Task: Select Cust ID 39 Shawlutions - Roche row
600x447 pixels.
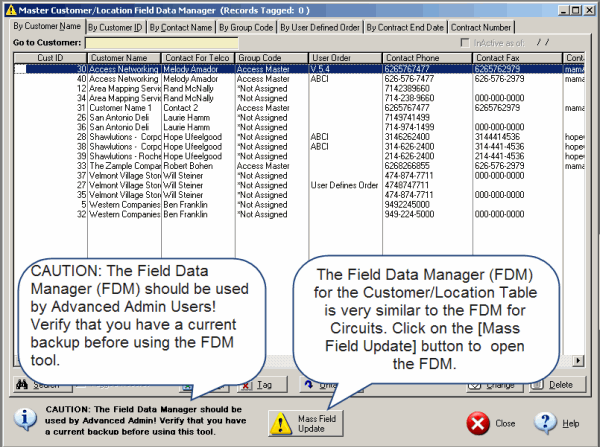Action: click(299, 156)
